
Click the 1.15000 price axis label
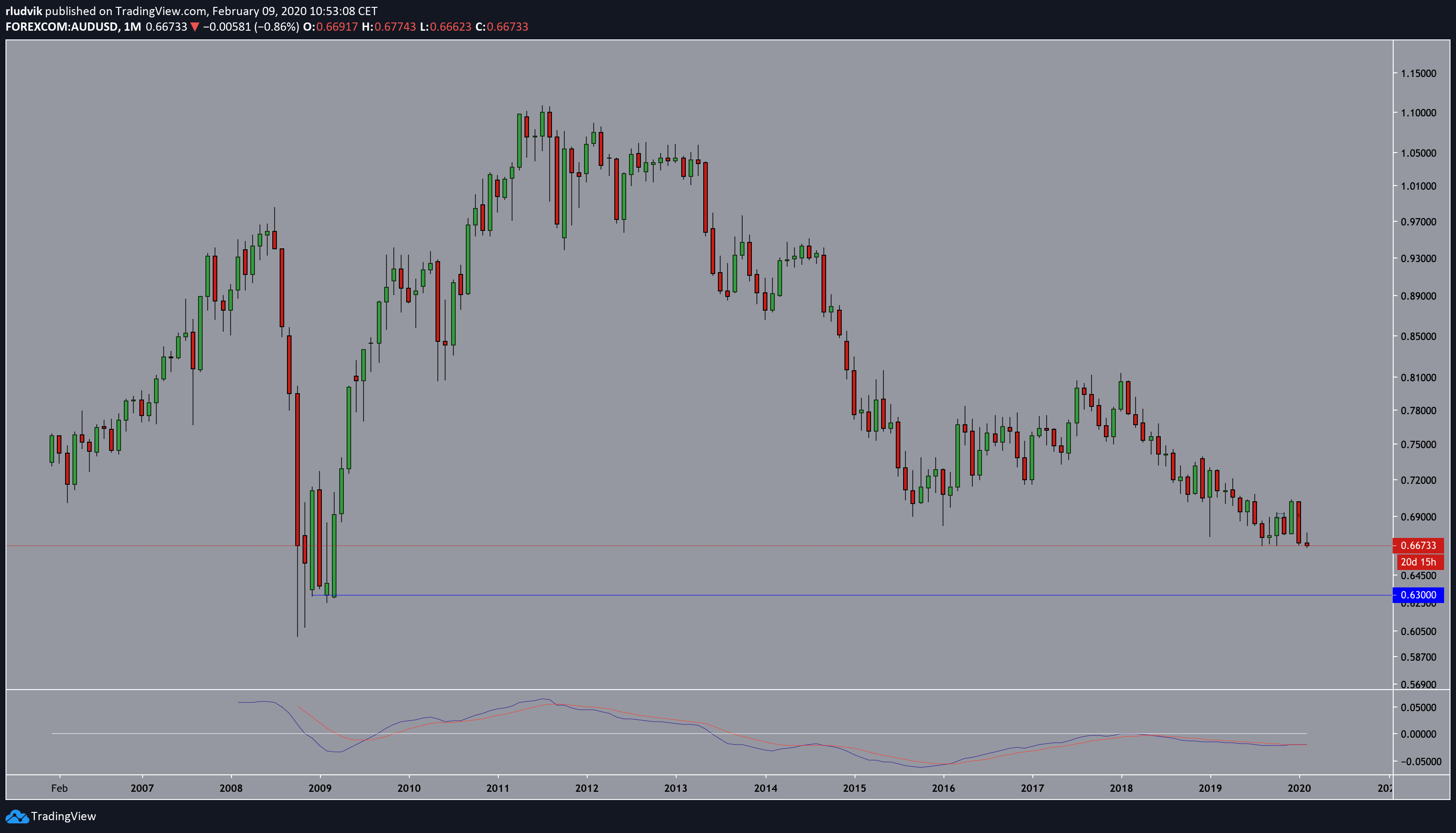(x=1418, y=73)
